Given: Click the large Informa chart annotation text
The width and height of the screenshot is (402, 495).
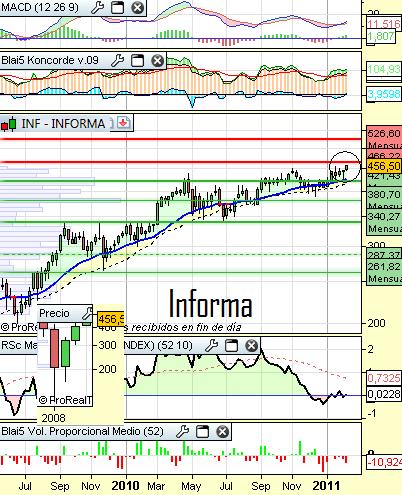Looking at the screenshot, I should 210,303.
